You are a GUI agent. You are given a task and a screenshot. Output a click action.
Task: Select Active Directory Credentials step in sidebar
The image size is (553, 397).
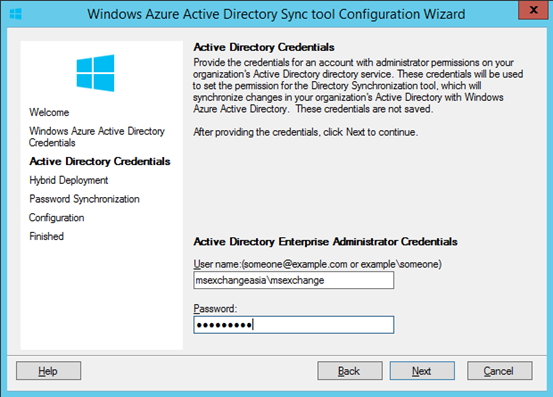point(100,161)
